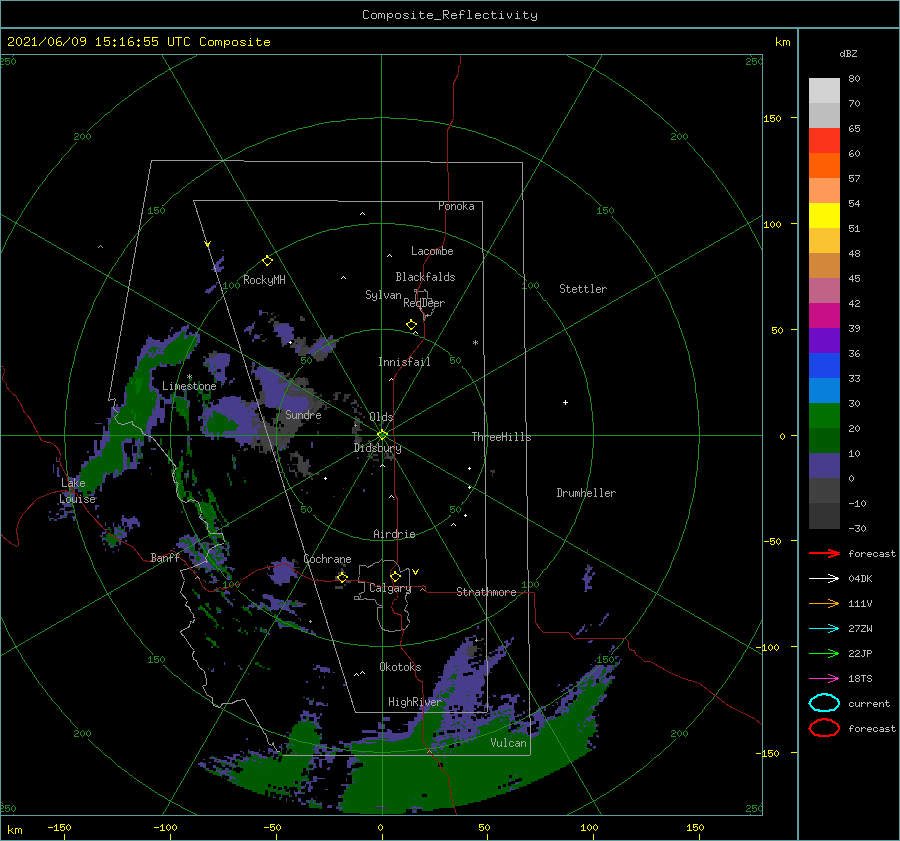
Task: Click the yellow diamond marker near Cochrane
Action: [342, 577]
